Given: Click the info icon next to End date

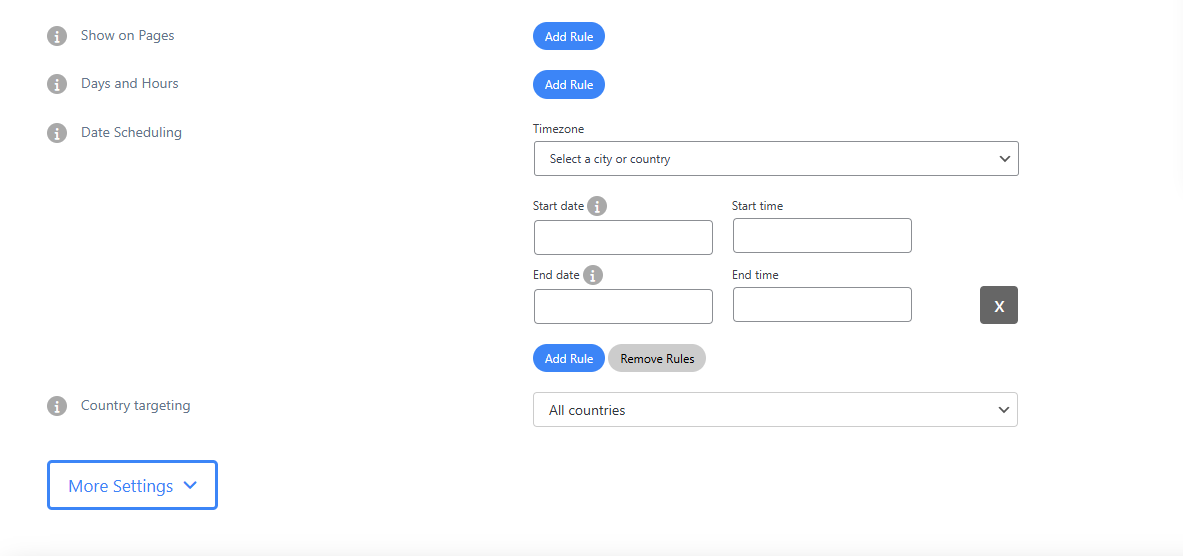Looking at the screenshot, I should click(x=593, y=275).
